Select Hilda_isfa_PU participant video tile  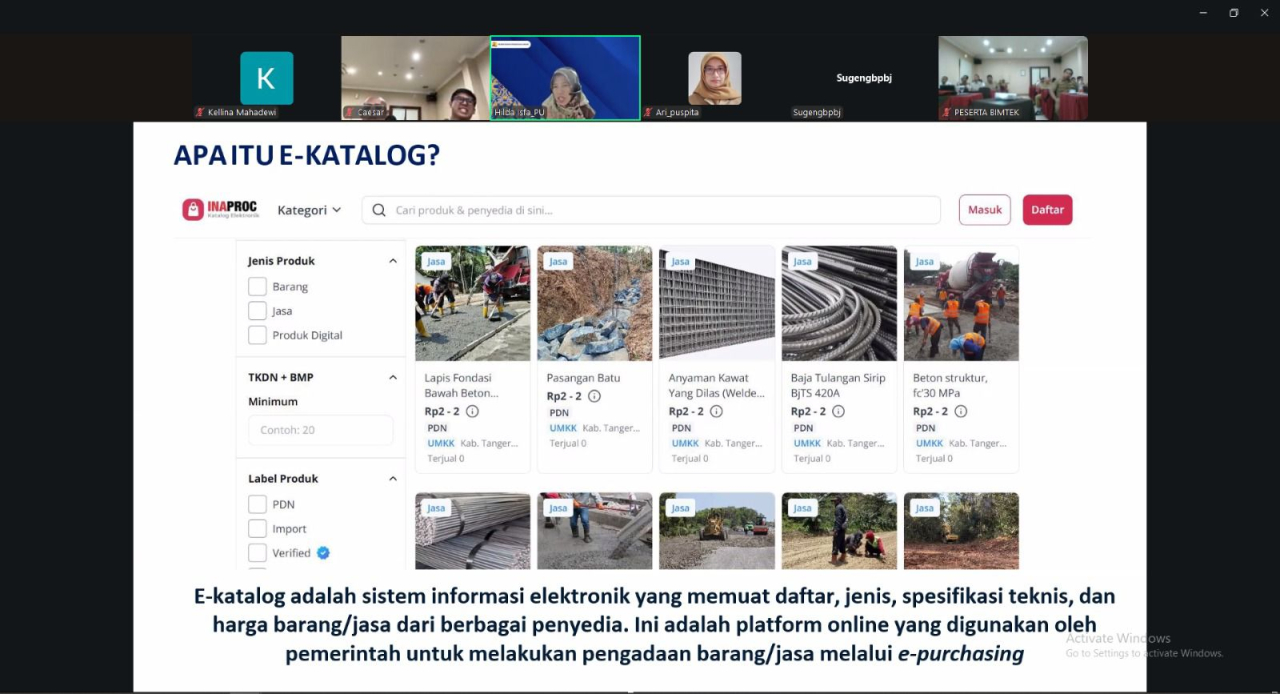click(x=565, y=78)
